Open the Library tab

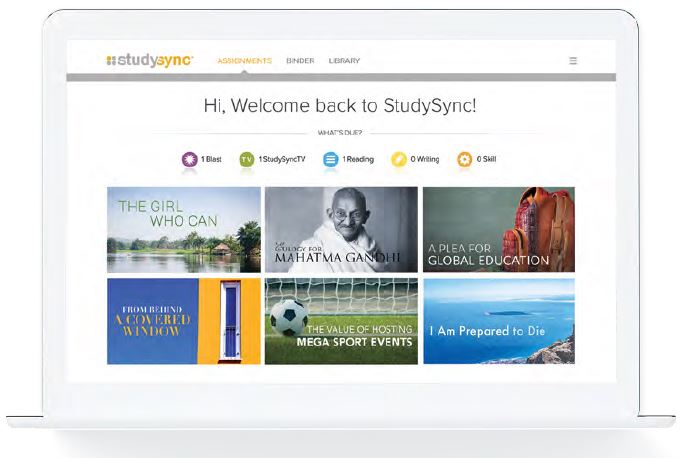pos(344,61)
